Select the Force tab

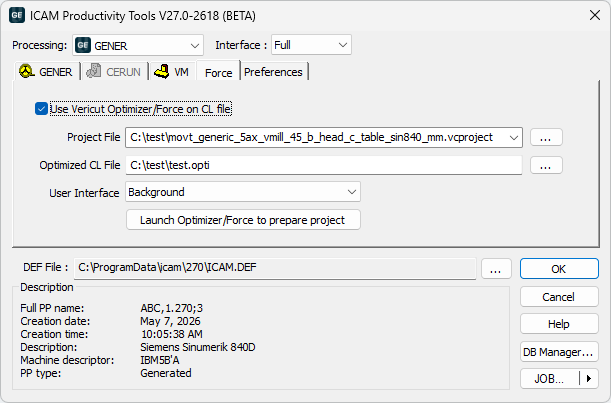(x=218, y=72)
